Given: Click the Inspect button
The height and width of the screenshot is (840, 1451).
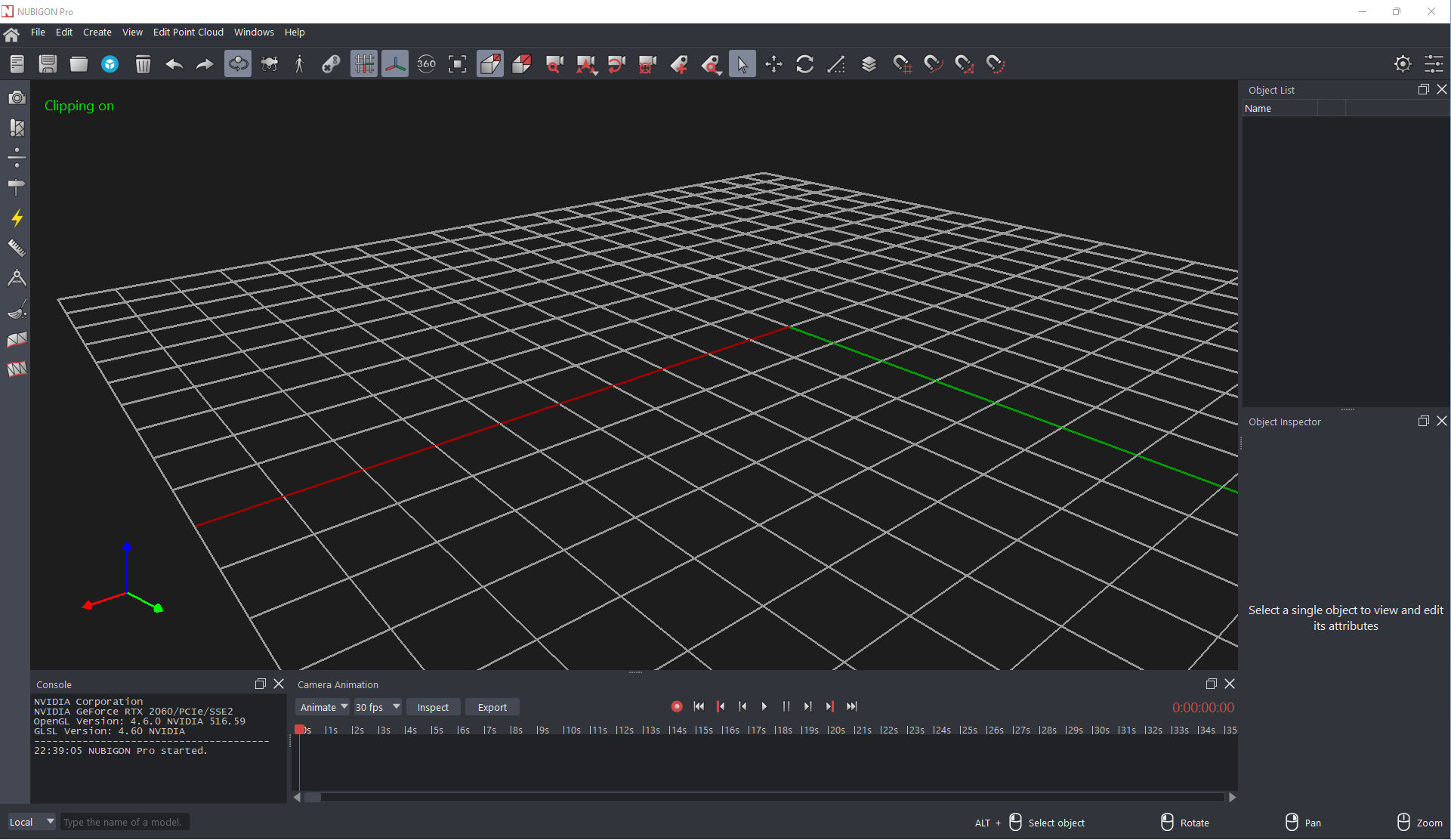Looking at the screenshot, I should (x=433, y=707).
